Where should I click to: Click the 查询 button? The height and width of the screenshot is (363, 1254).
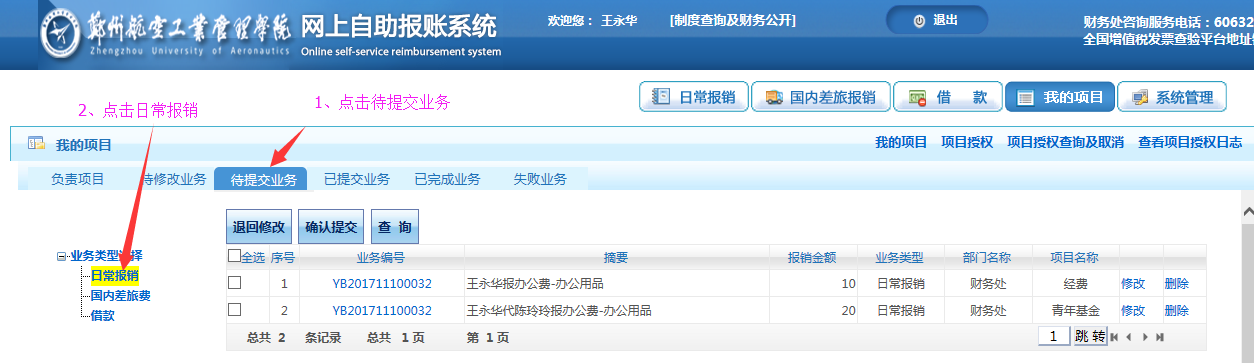[x=395, y=227]
